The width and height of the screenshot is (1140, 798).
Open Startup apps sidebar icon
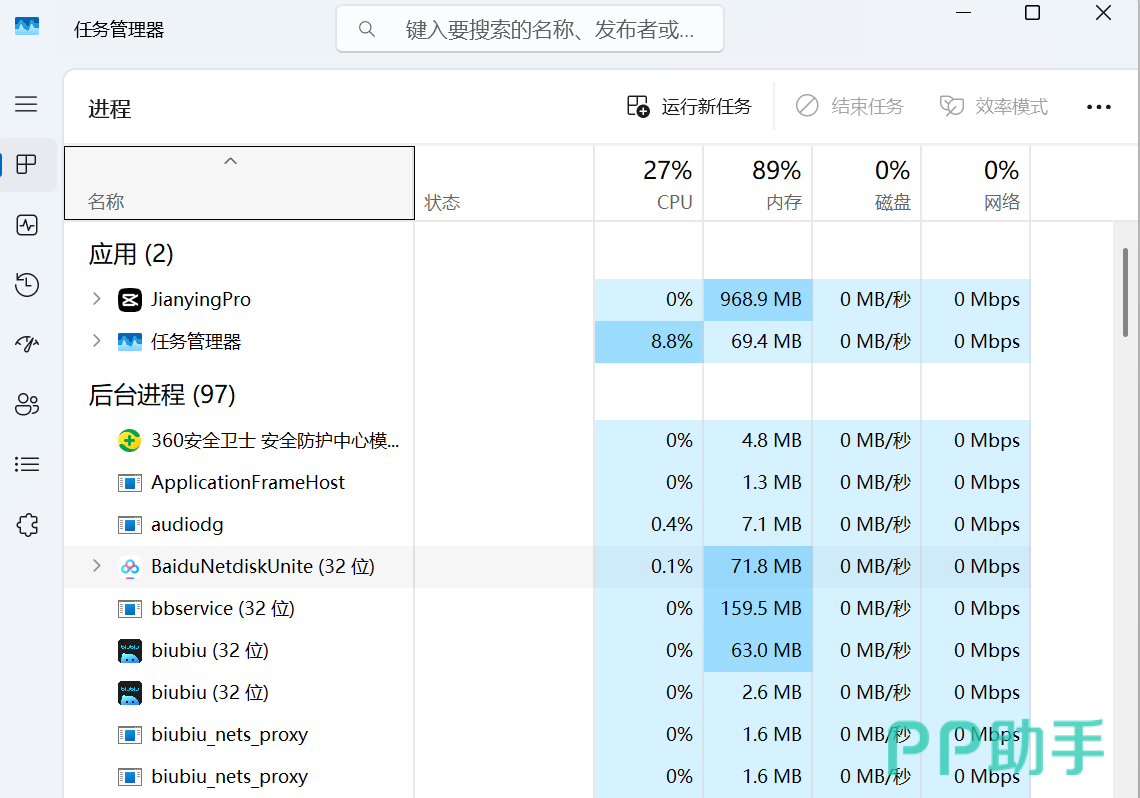pos(27,344)
